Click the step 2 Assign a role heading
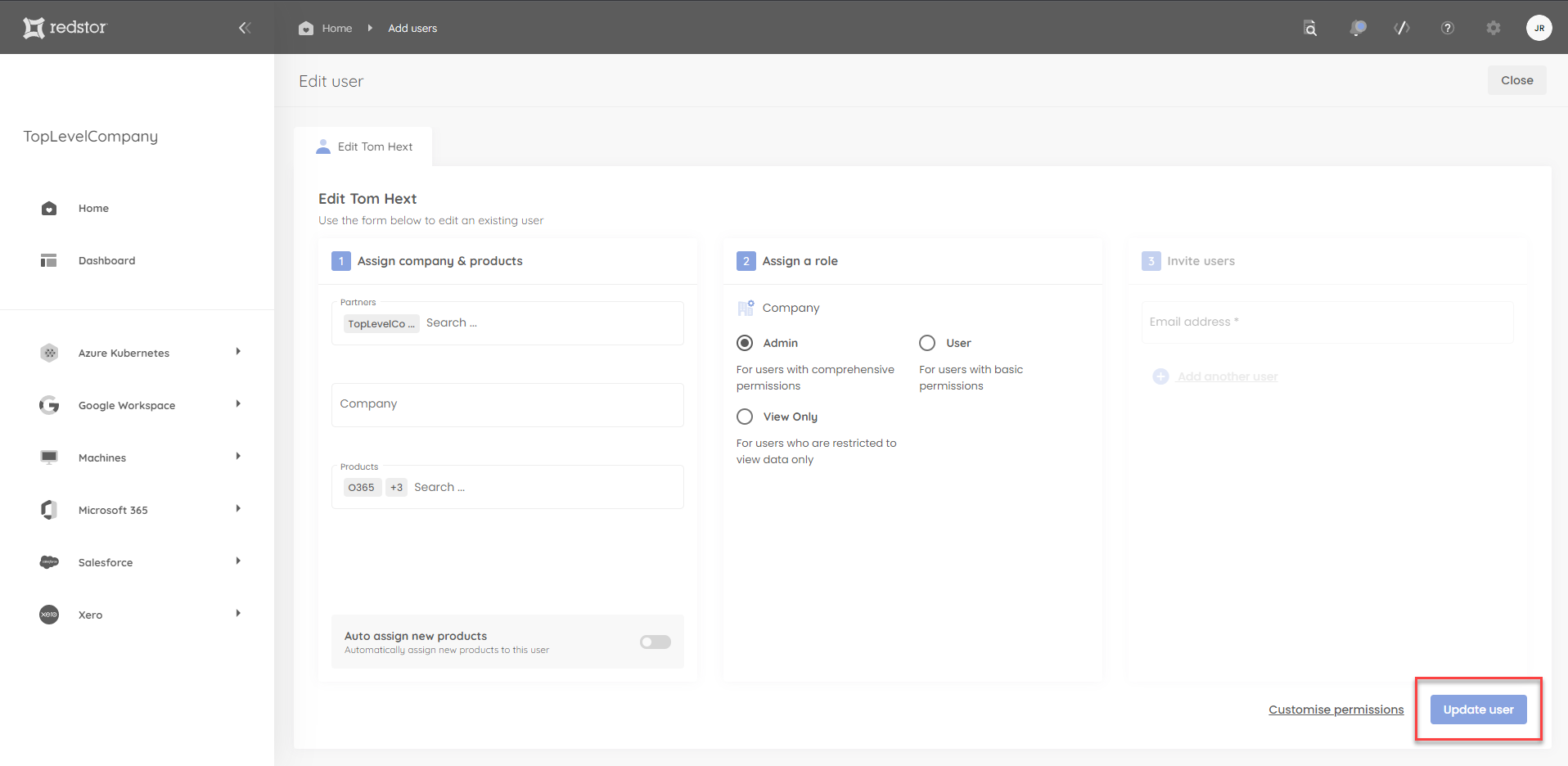Image resolution: width=1568 pixels, height=766 pixels. point(800,261)
